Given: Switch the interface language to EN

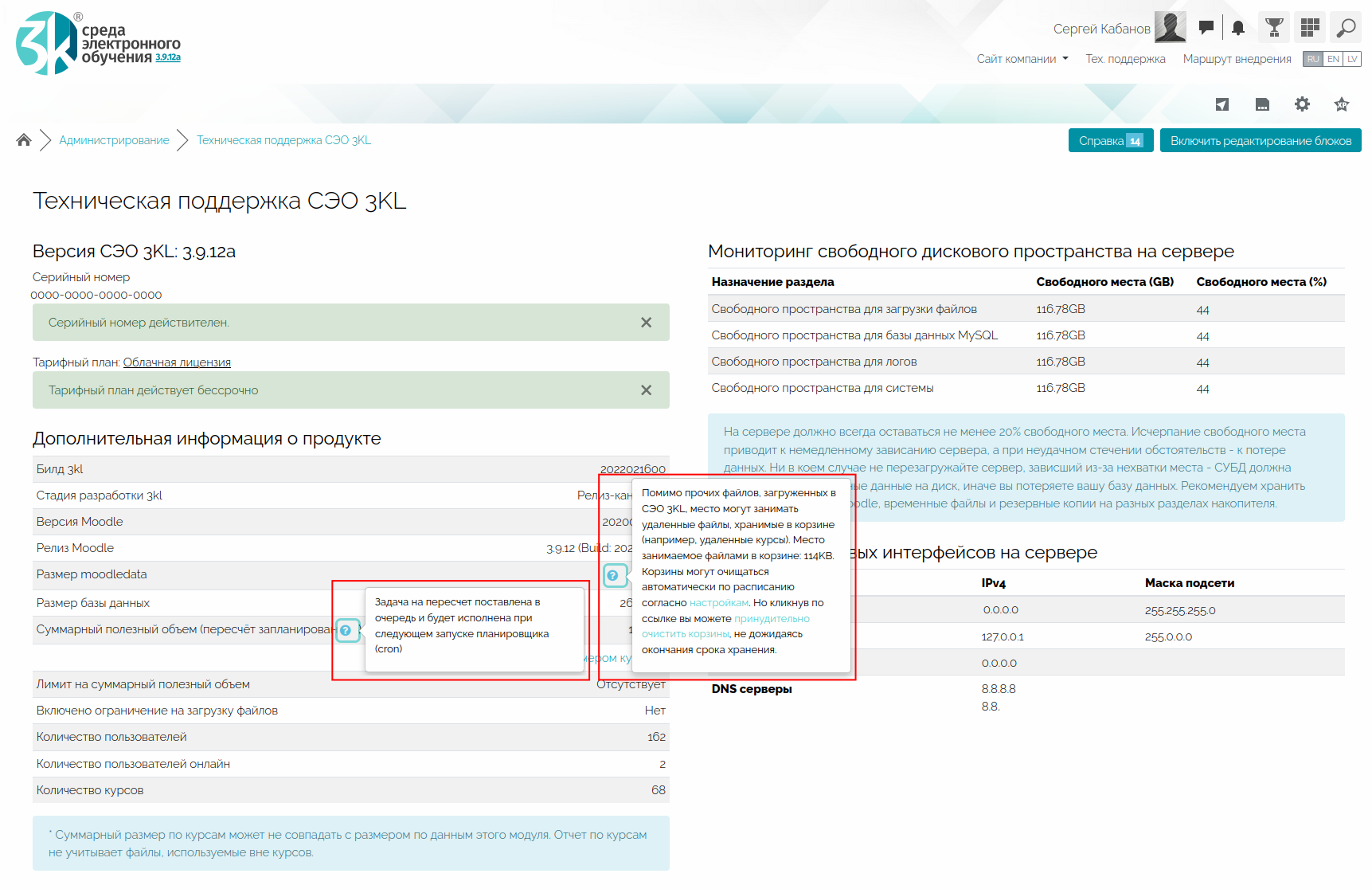Looking at the screenshot, I should coord(1333,59).
